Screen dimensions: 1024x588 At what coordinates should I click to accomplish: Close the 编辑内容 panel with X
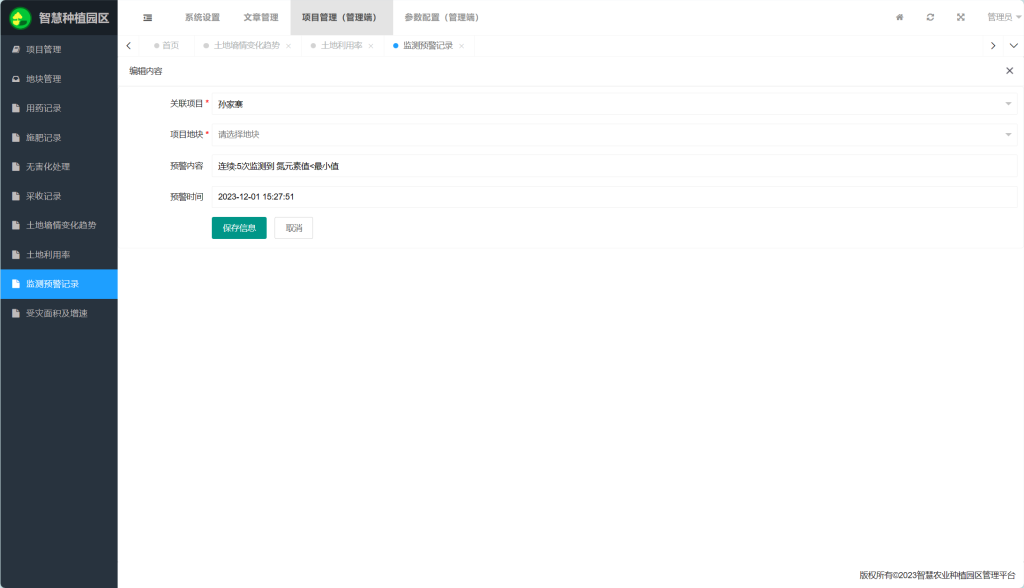click(x=1009, y=71)
